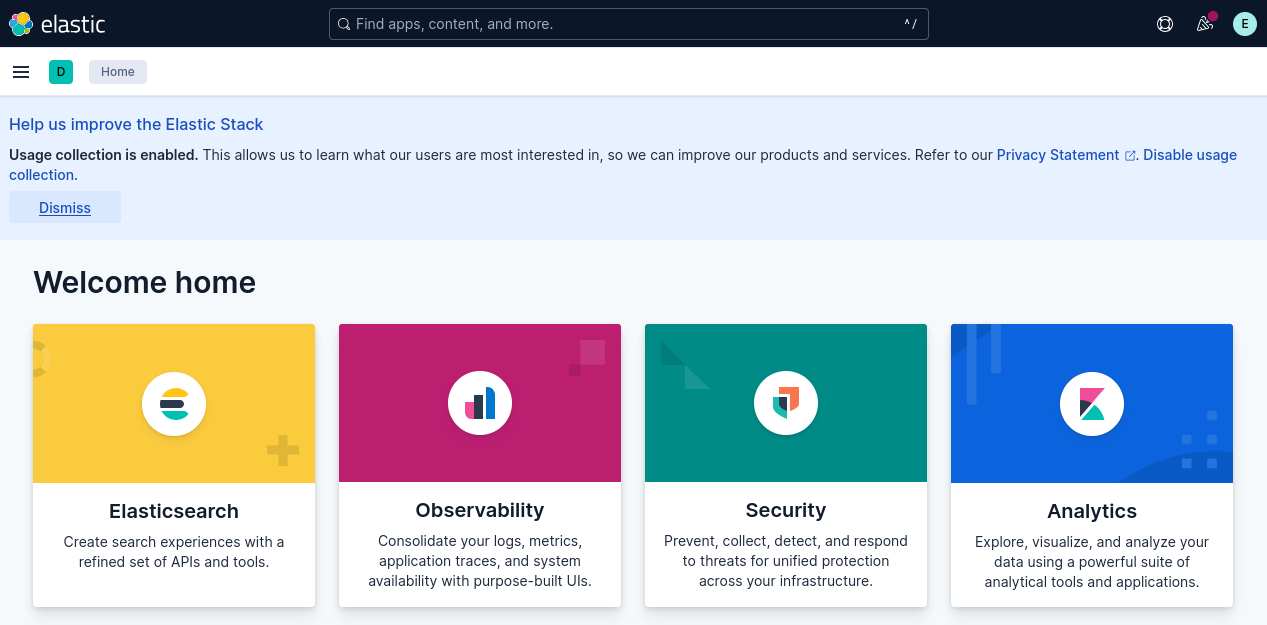Focus the Find apps, content search field
Viewport: 1267px width, 625px height.
pos(629,24)
